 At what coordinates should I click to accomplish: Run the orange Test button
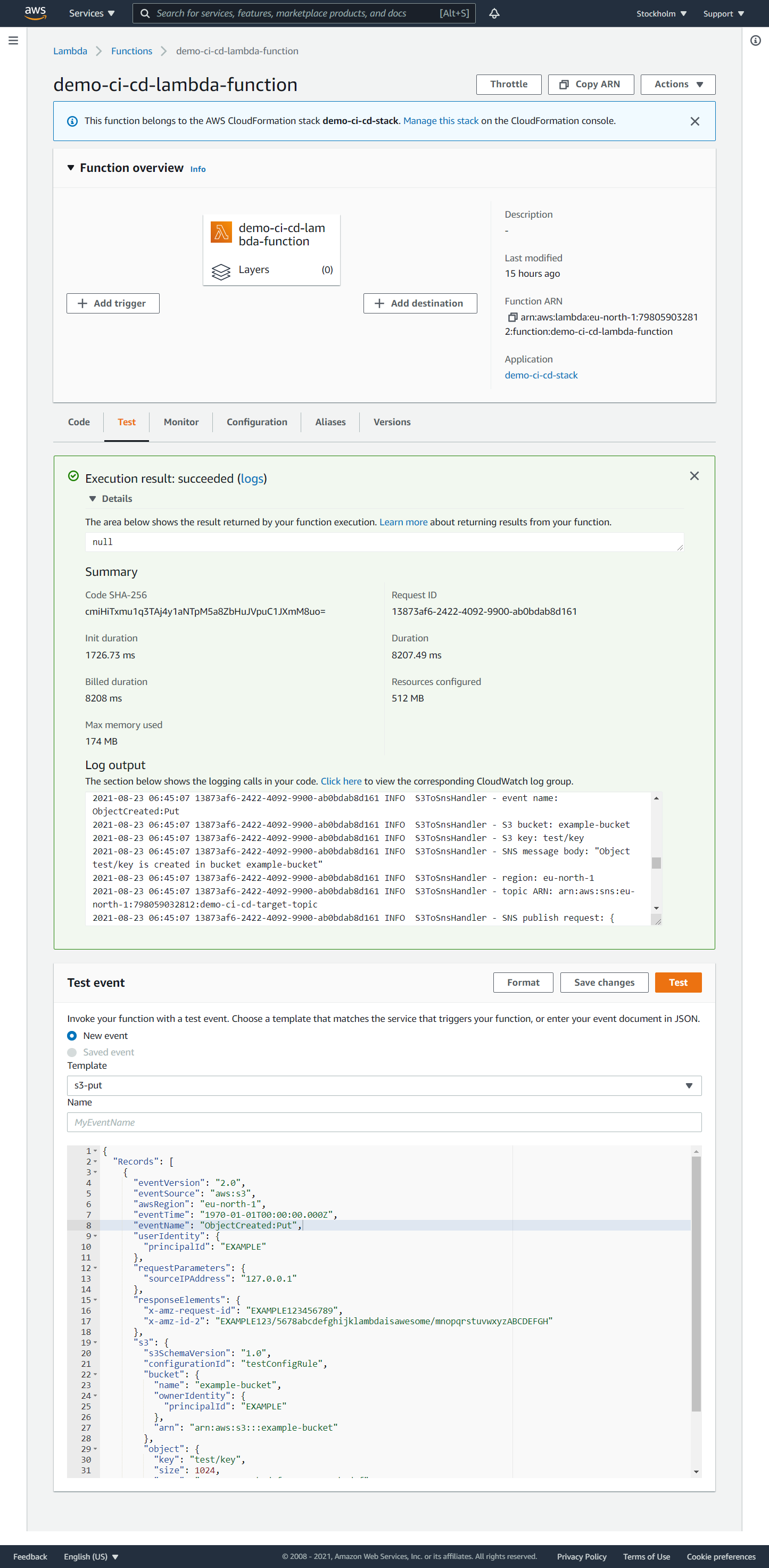coord(678,983)
